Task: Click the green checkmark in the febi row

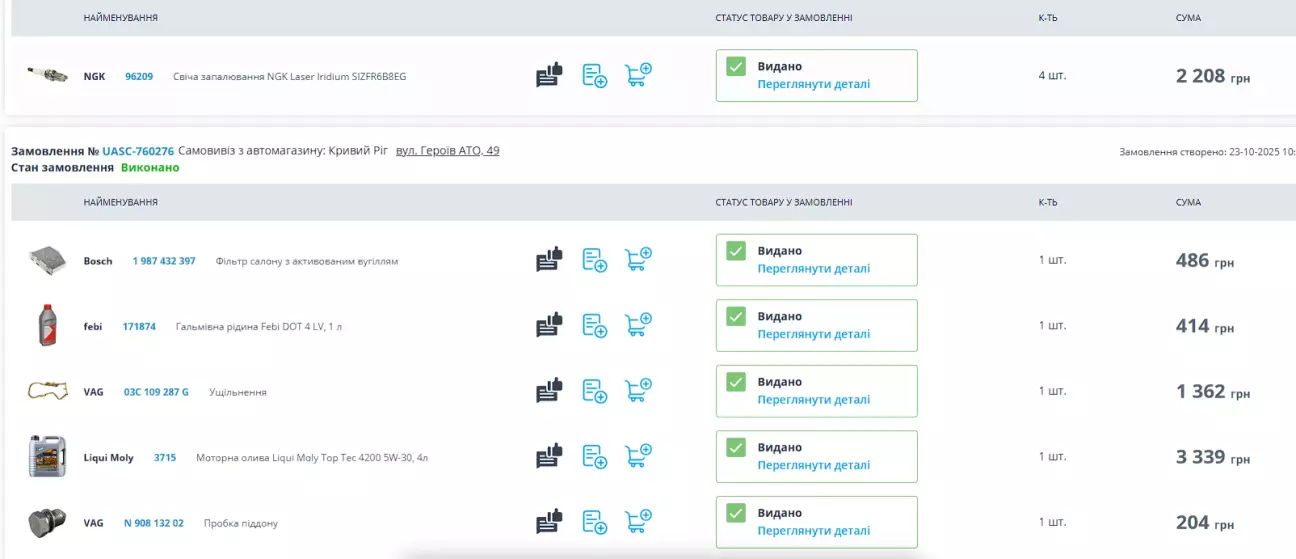Action: click(x=736, y=316)
